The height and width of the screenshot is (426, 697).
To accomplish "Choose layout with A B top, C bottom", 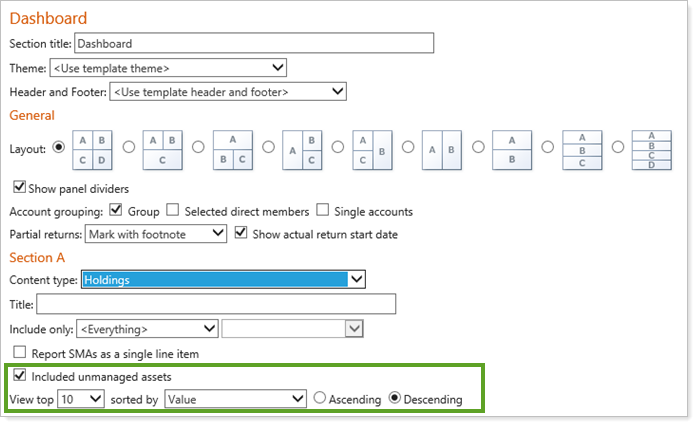I will click(x=162, y=149).
